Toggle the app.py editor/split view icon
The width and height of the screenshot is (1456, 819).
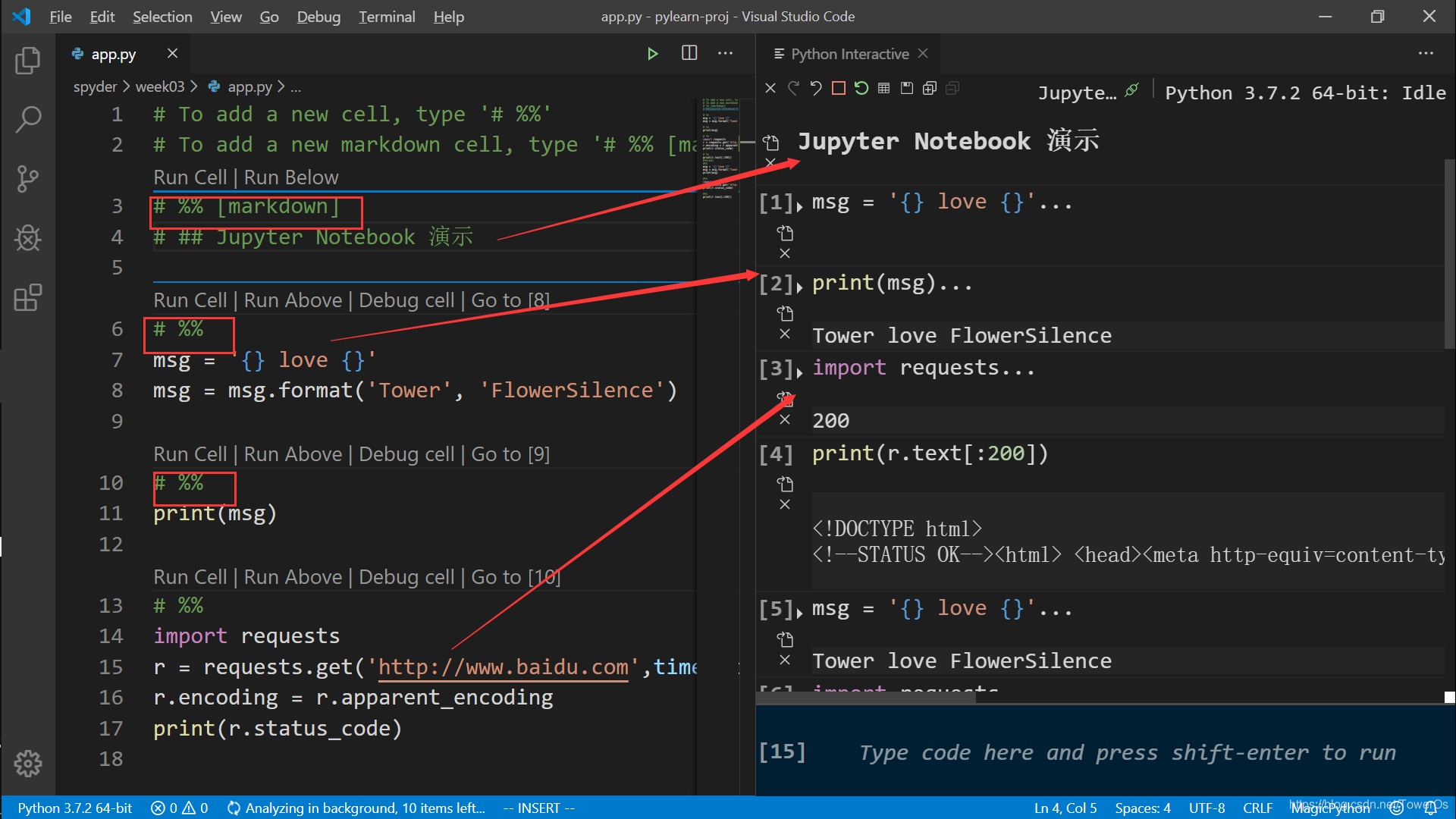click(689, 53)
